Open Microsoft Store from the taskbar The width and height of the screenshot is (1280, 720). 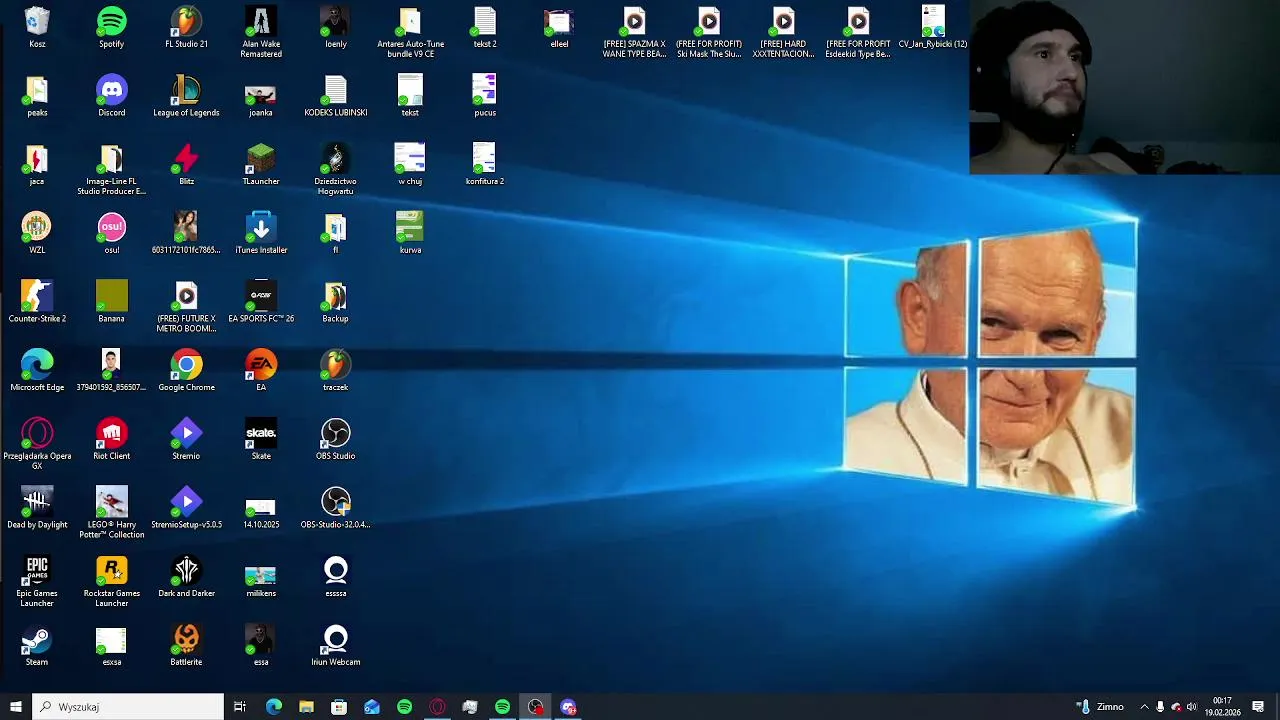[339, 707]
